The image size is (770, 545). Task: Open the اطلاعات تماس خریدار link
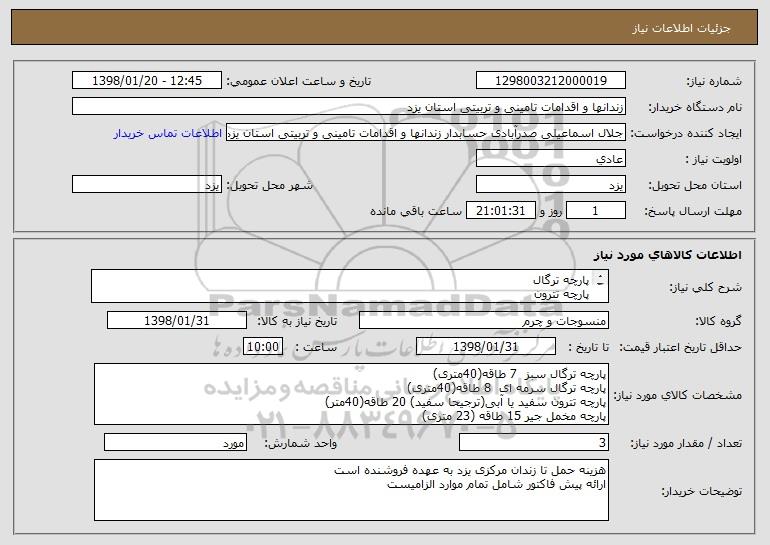(167, 134)
